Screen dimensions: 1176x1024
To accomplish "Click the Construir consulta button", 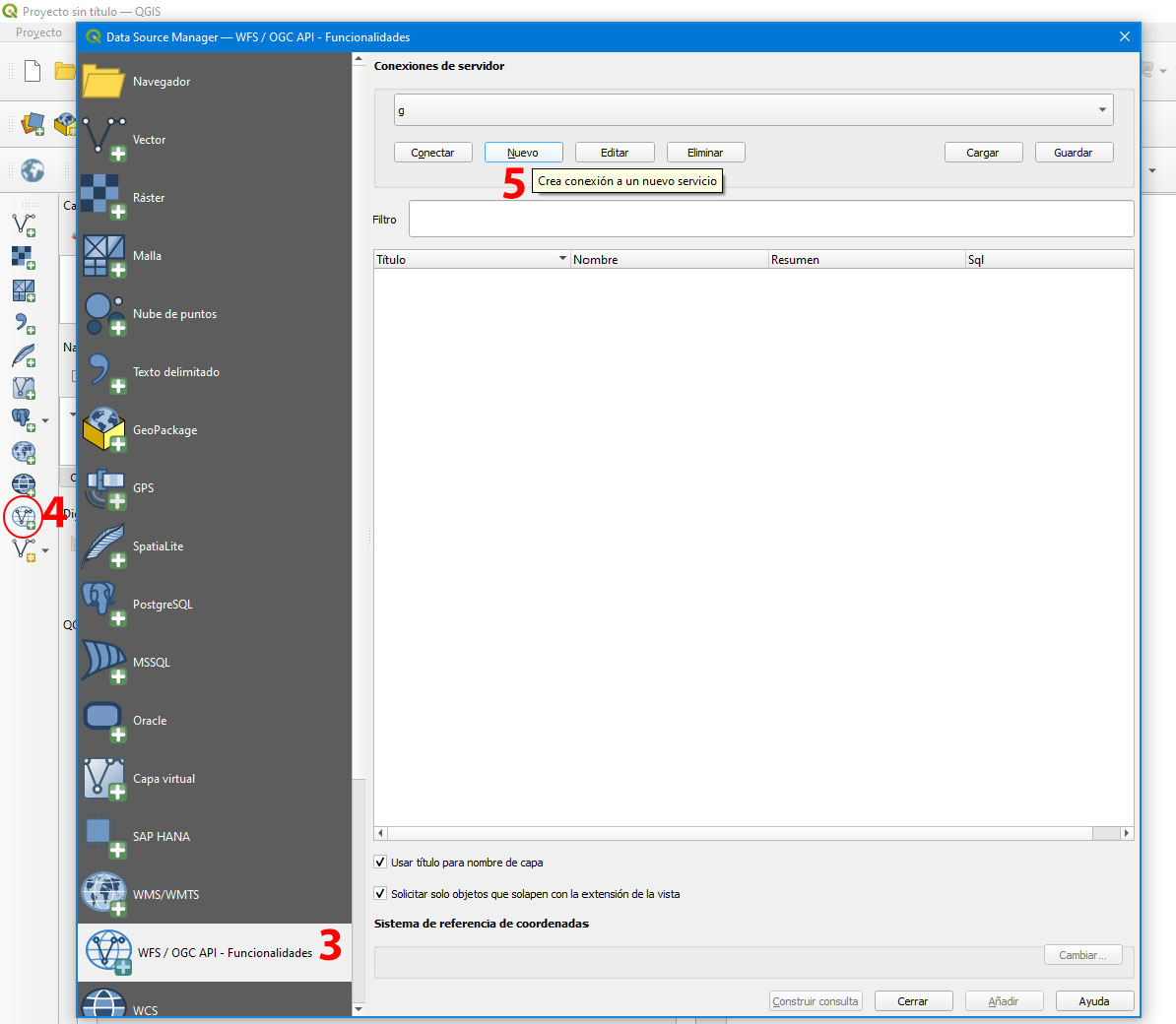I will point(816,1000).
